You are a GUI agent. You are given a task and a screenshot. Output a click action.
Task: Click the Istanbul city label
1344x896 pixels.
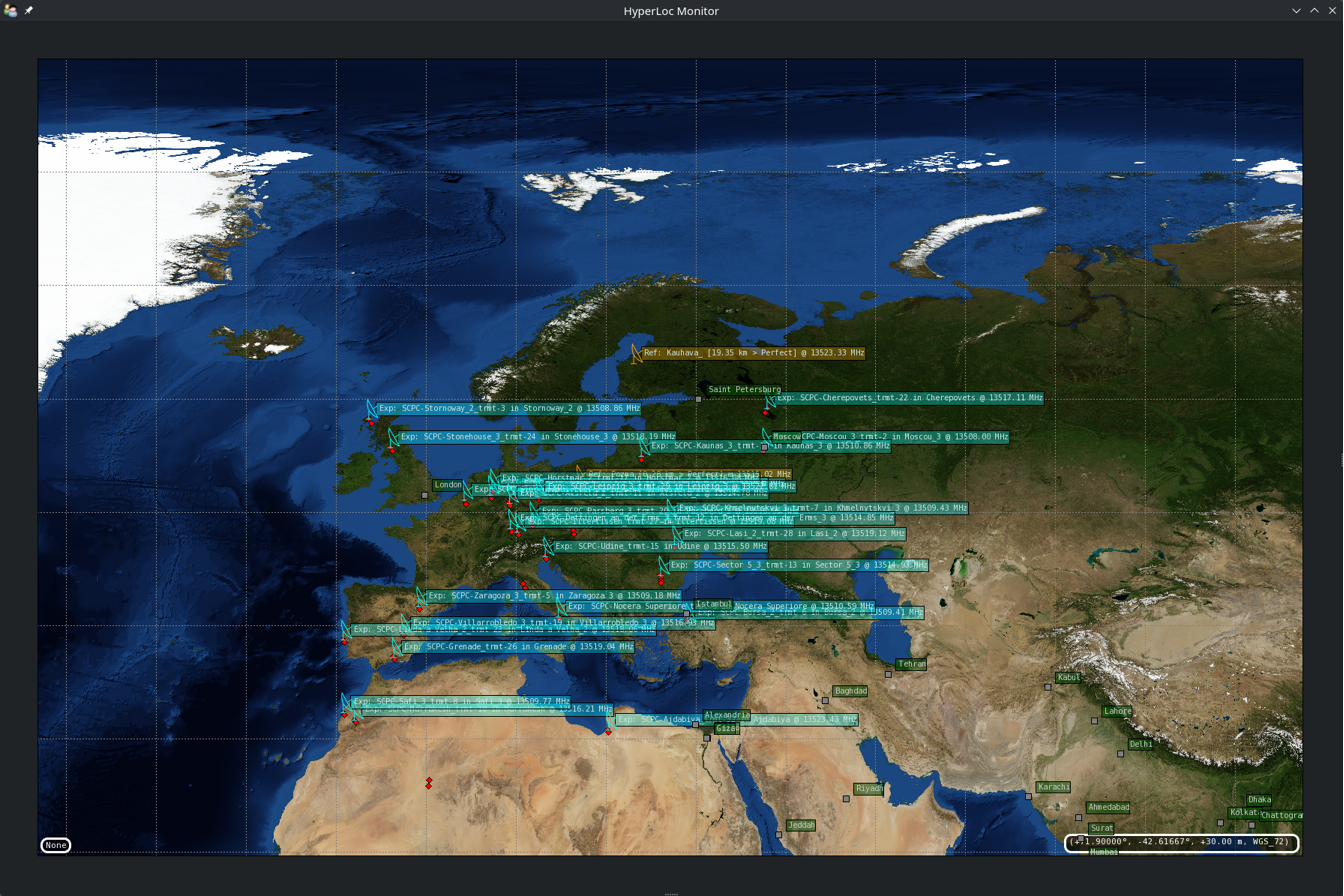coord(714,604)
